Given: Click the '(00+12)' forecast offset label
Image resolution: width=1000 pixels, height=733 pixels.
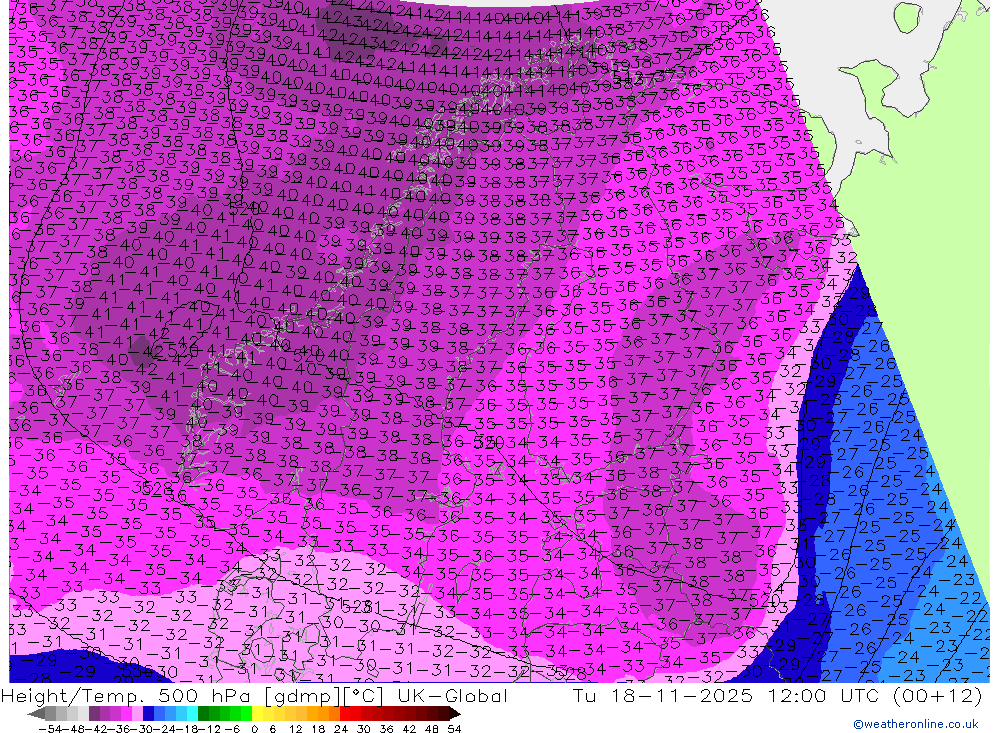Looking at the screenshot, I should click(x=938, y=695).
